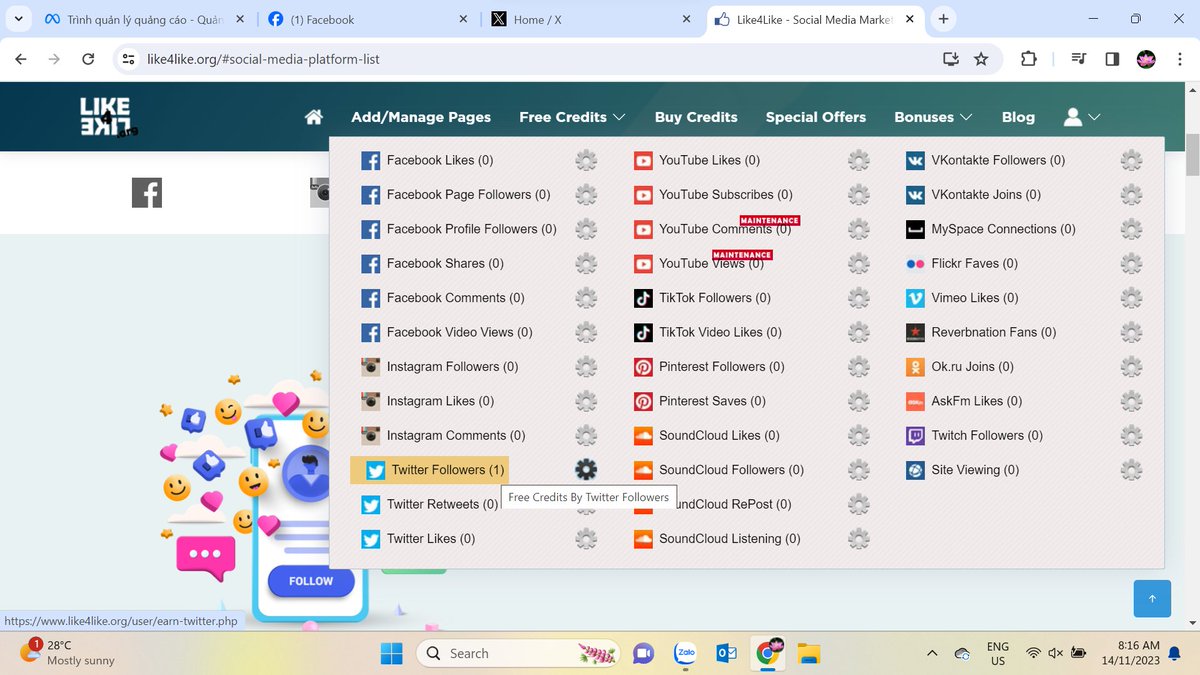Open settings gear for Twitter Likes
Screen dimensions: 1200x675
(x=586, y=538)
